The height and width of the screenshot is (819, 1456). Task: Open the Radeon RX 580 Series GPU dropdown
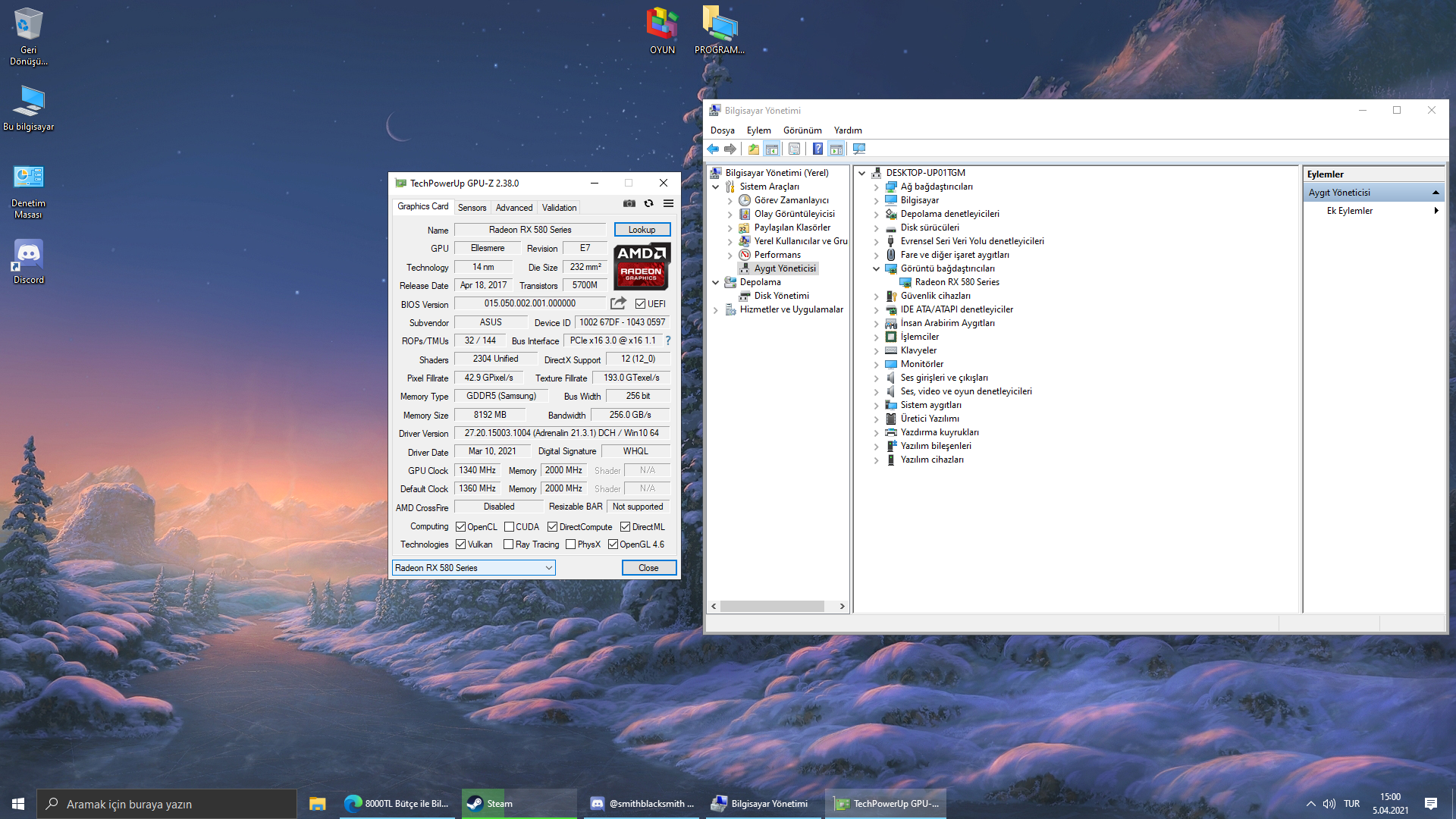(474, 568)
